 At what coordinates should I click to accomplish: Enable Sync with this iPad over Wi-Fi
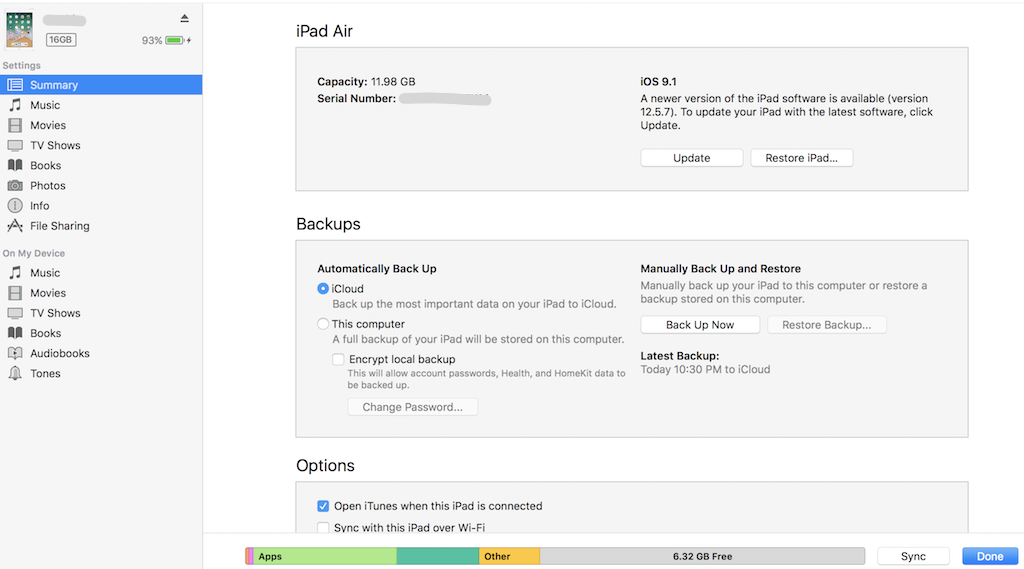pos(323,528)
